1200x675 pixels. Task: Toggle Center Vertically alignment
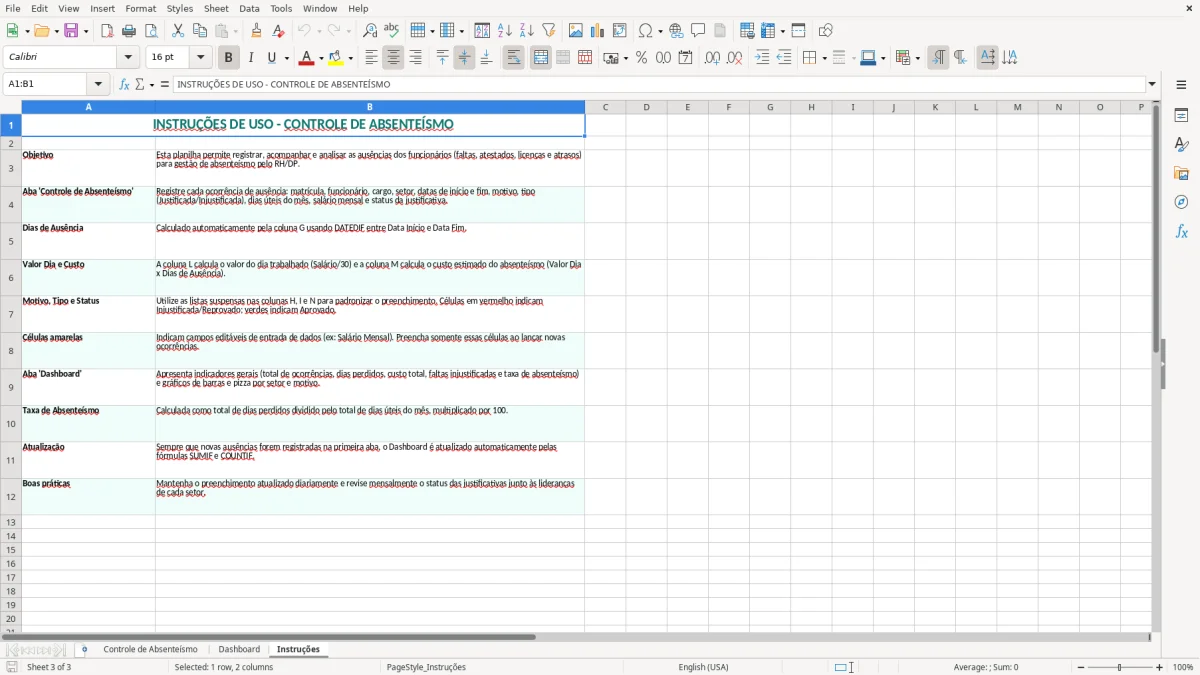click(x=464, y=58)
